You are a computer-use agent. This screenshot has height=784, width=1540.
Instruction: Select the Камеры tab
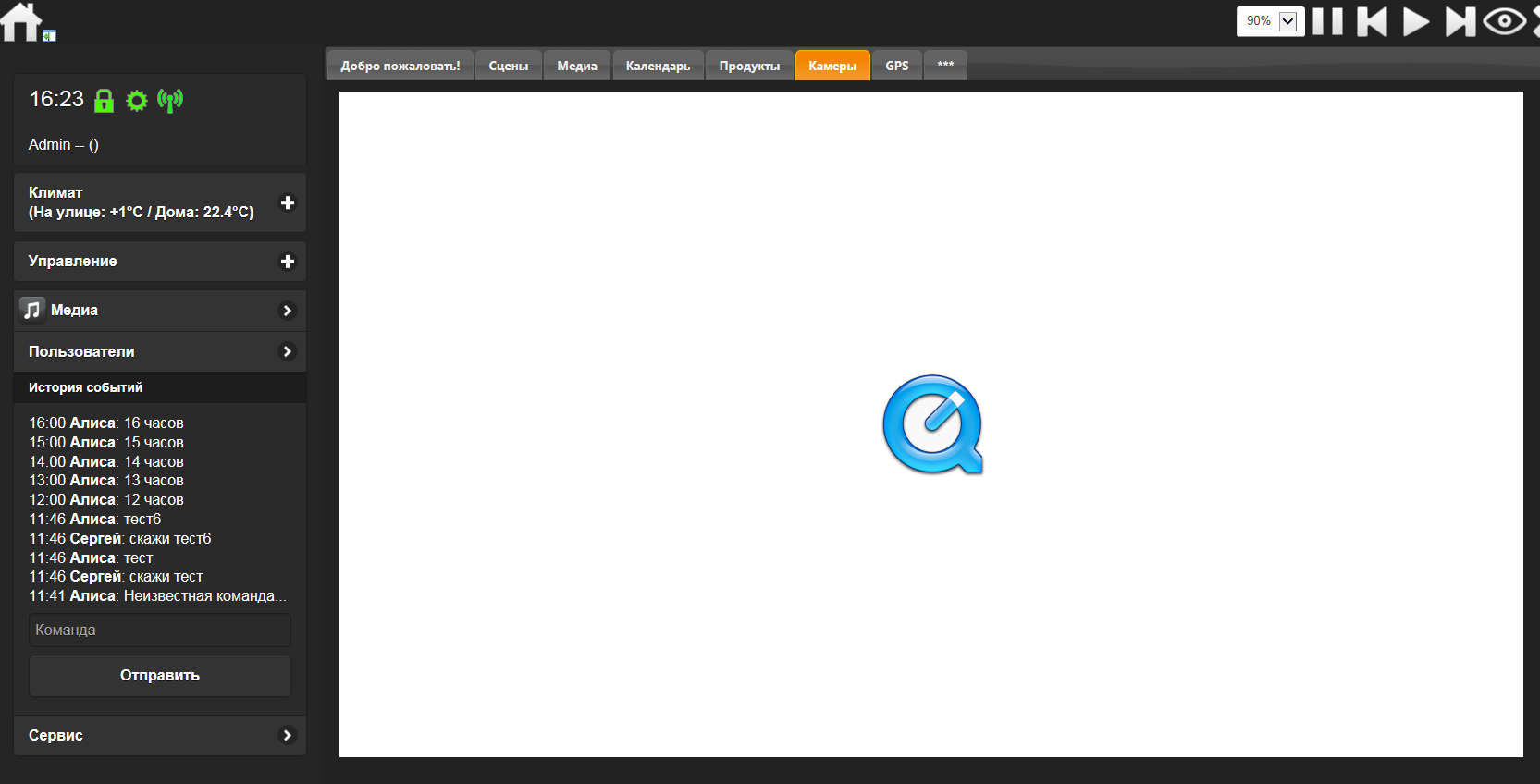832,66
